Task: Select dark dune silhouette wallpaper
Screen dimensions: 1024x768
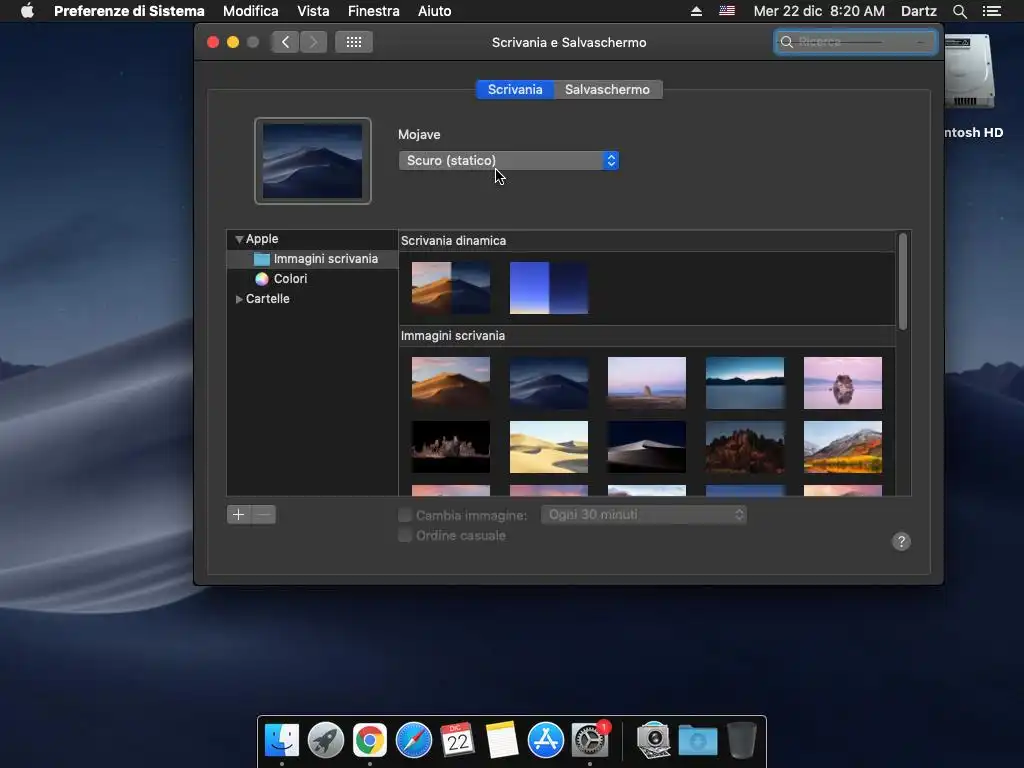Action: 647,447
